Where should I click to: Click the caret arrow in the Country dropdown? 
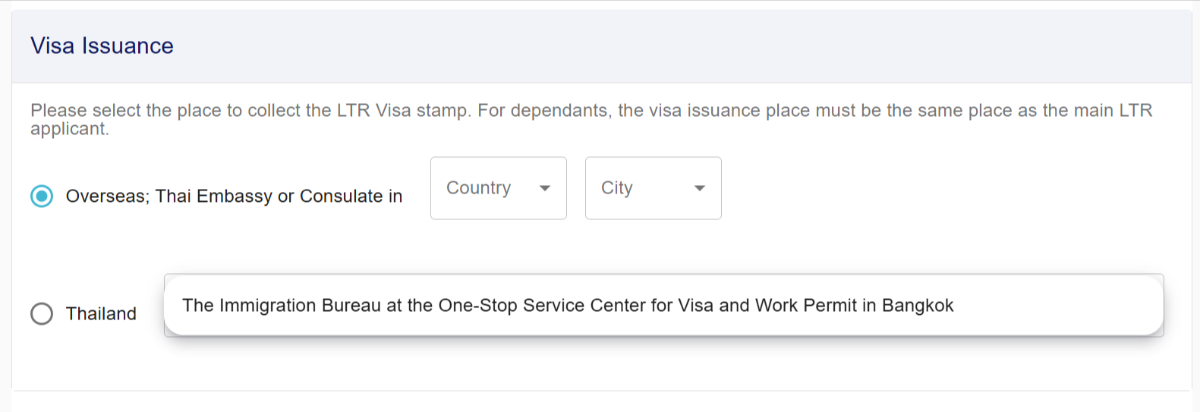(545, 188)
